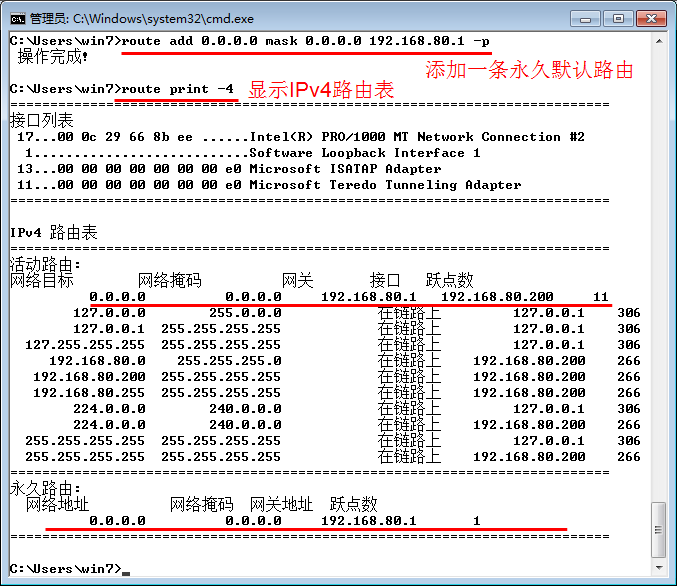Screen dimensions: 677x586
Task: Click the '跃点数' header in active routes
Action: click(x=449, y=280)
